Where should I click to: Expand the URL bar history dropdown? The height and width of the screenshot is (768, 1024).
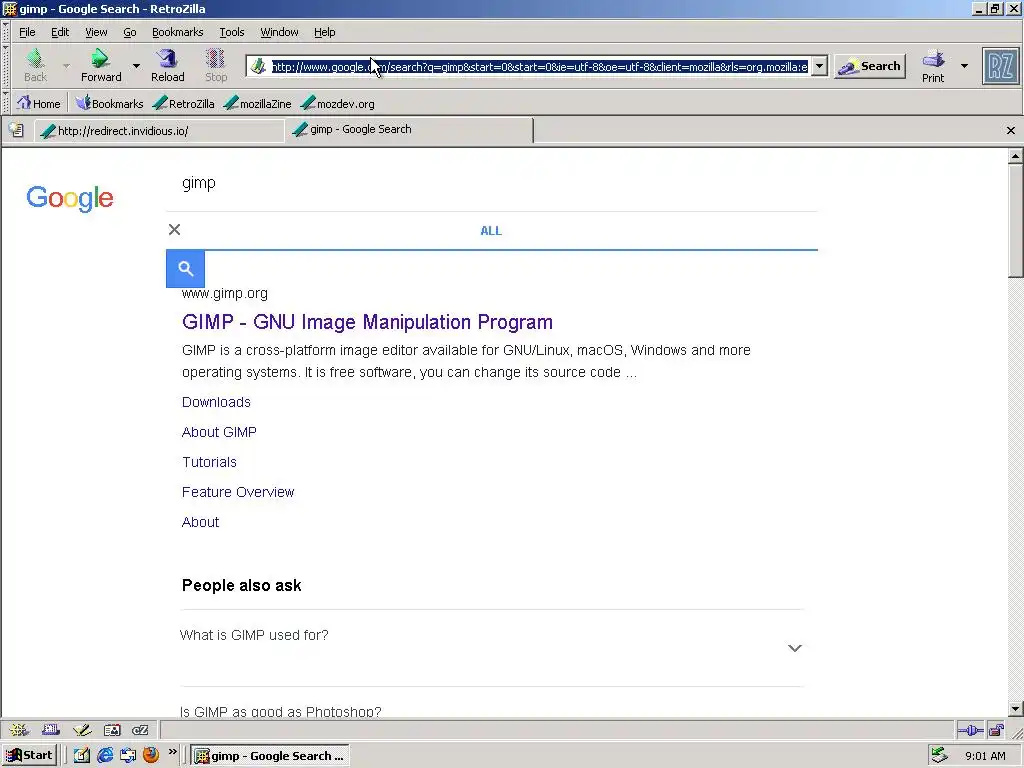pyautogui.click(x=819, y=66)
